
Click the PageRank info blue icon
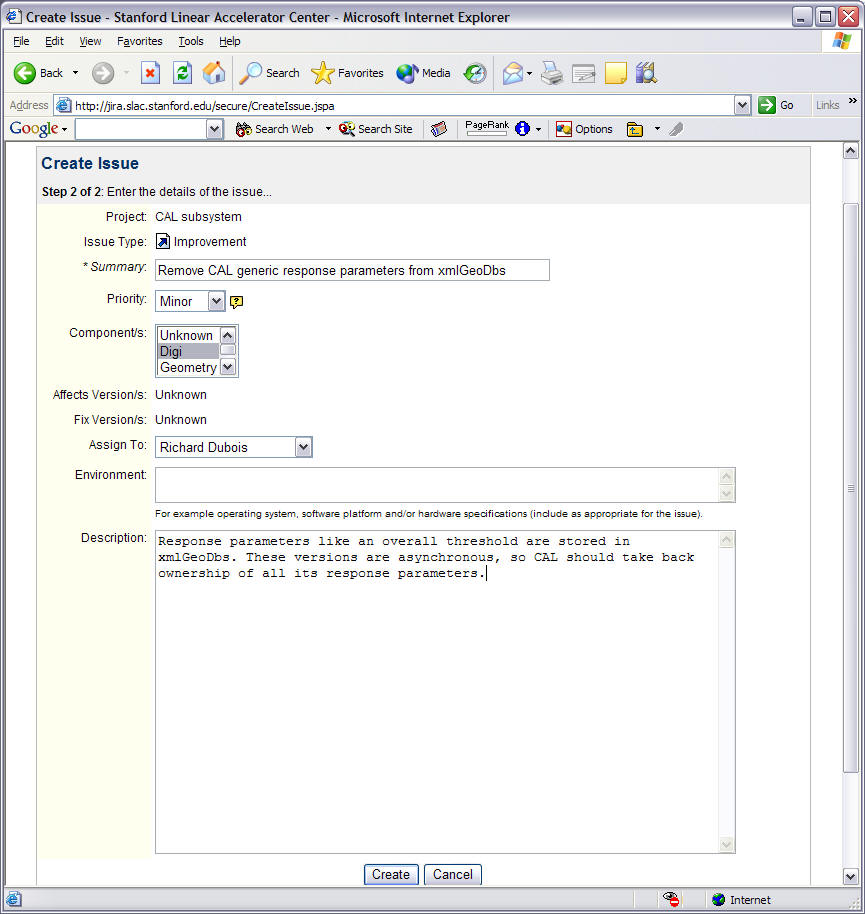coord(522,129)
